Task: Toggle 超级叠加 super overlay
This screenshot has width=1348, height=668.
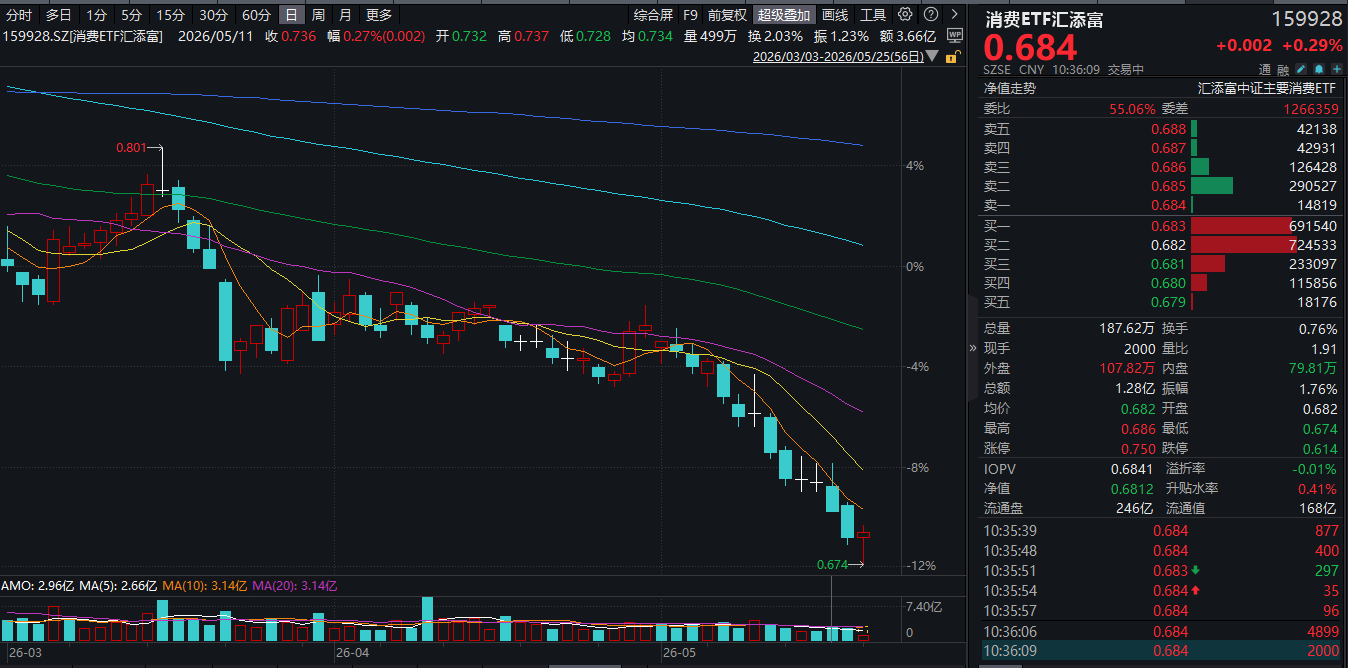Action: [784, 15]
